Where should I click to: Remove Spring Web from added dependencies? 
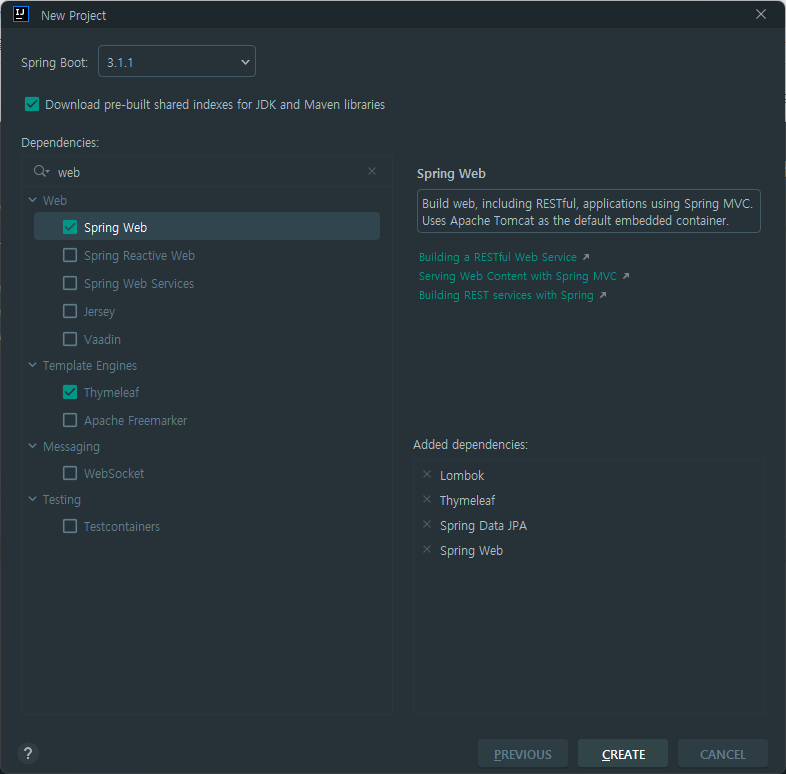click(x=427, y=549)
